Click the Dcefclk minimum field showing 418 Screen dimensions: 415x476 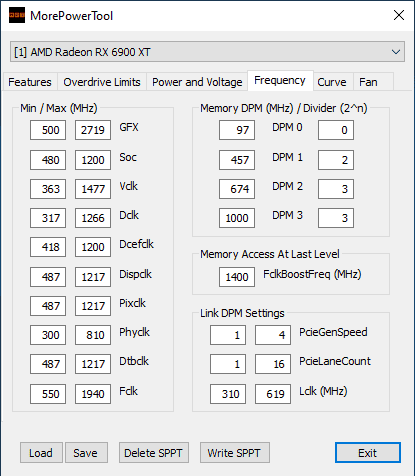(x=48, y=247)
